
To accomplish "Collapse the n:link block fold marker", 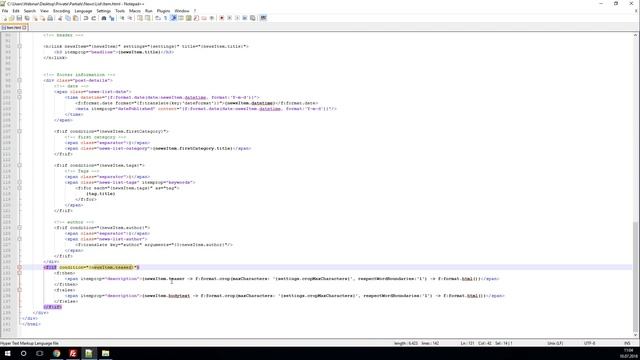I will [x=19, y=46].
